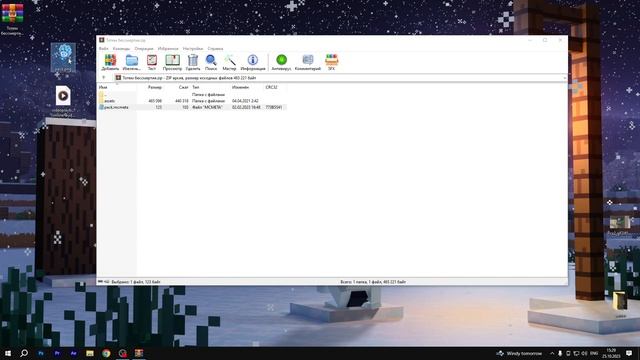Click the Добавить (Add) toolbar icon

click(110, 62)
